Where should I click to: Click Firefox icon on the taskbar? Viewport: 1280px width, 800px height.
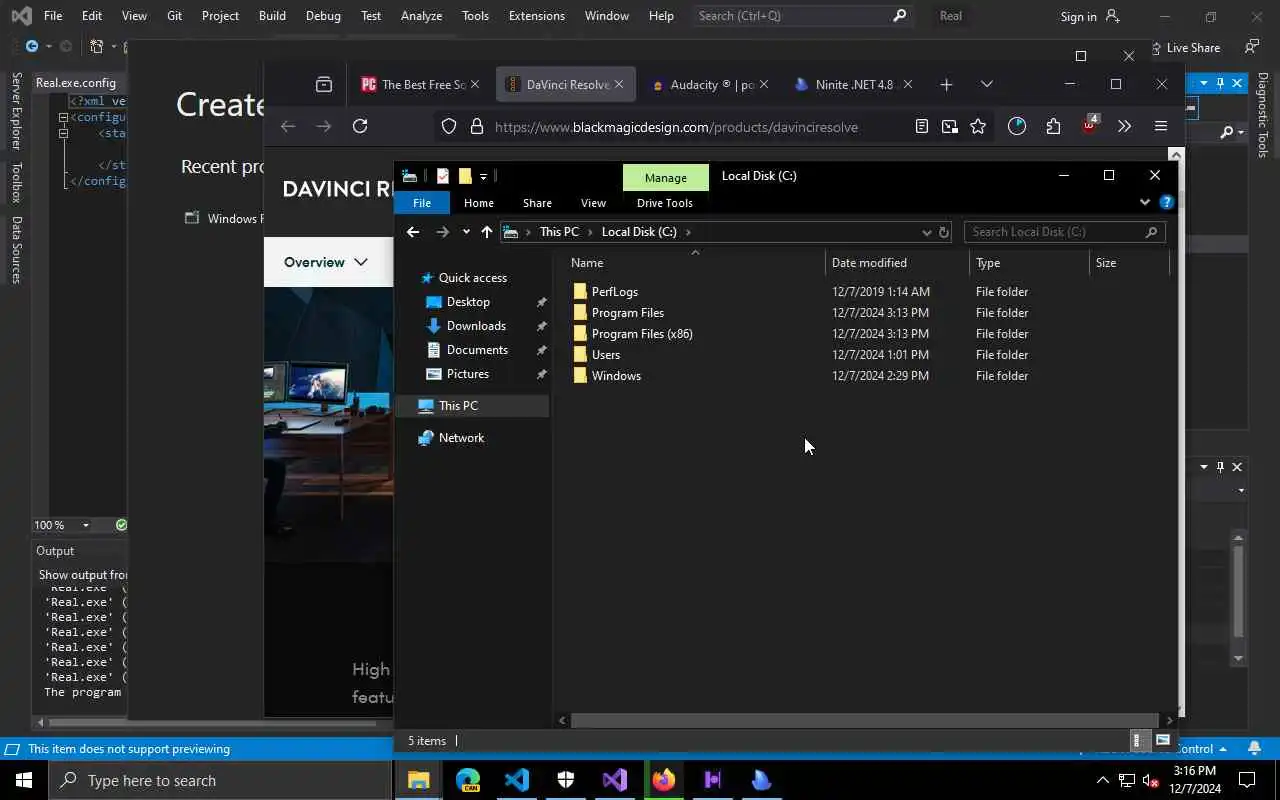coord(664,780)
